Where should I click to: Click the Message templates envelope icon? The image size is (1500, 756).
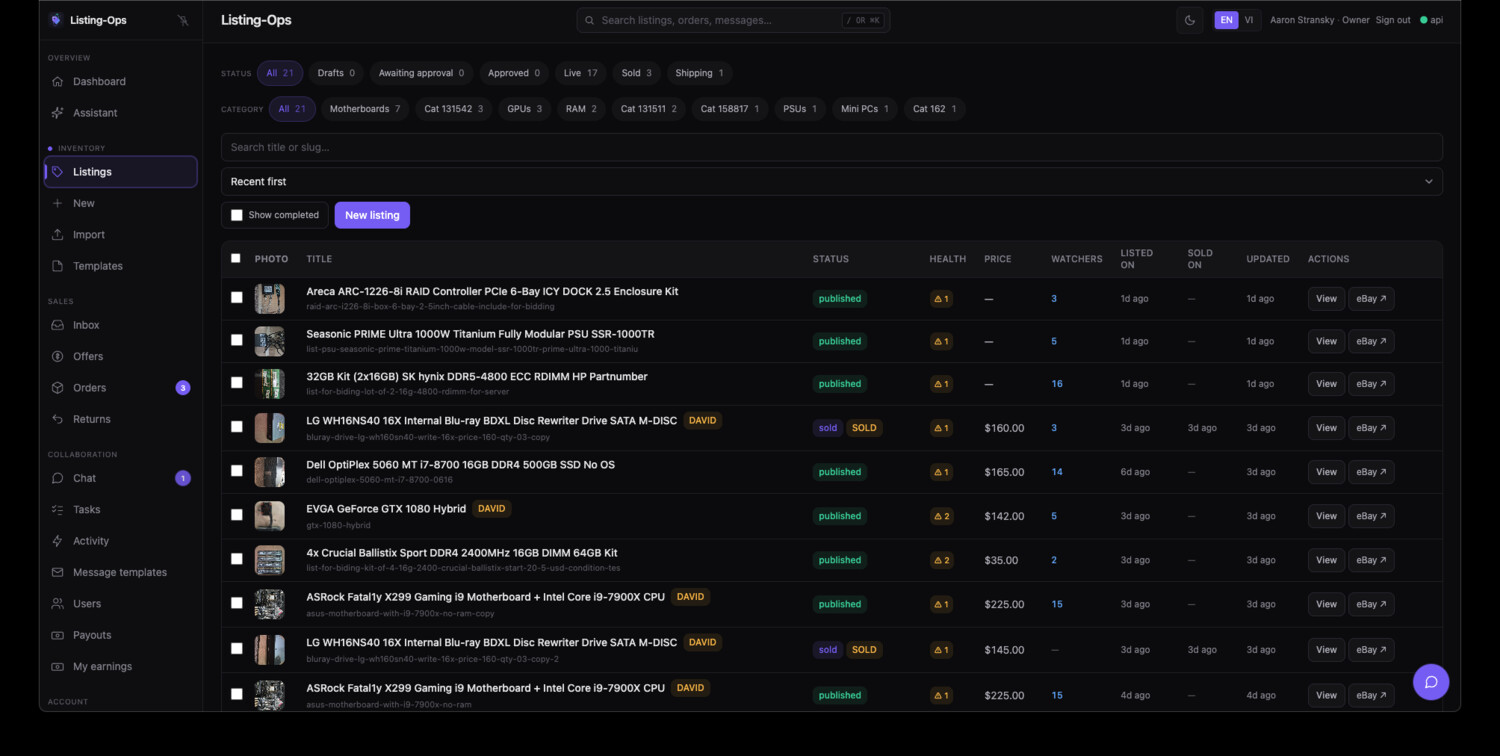58,572
